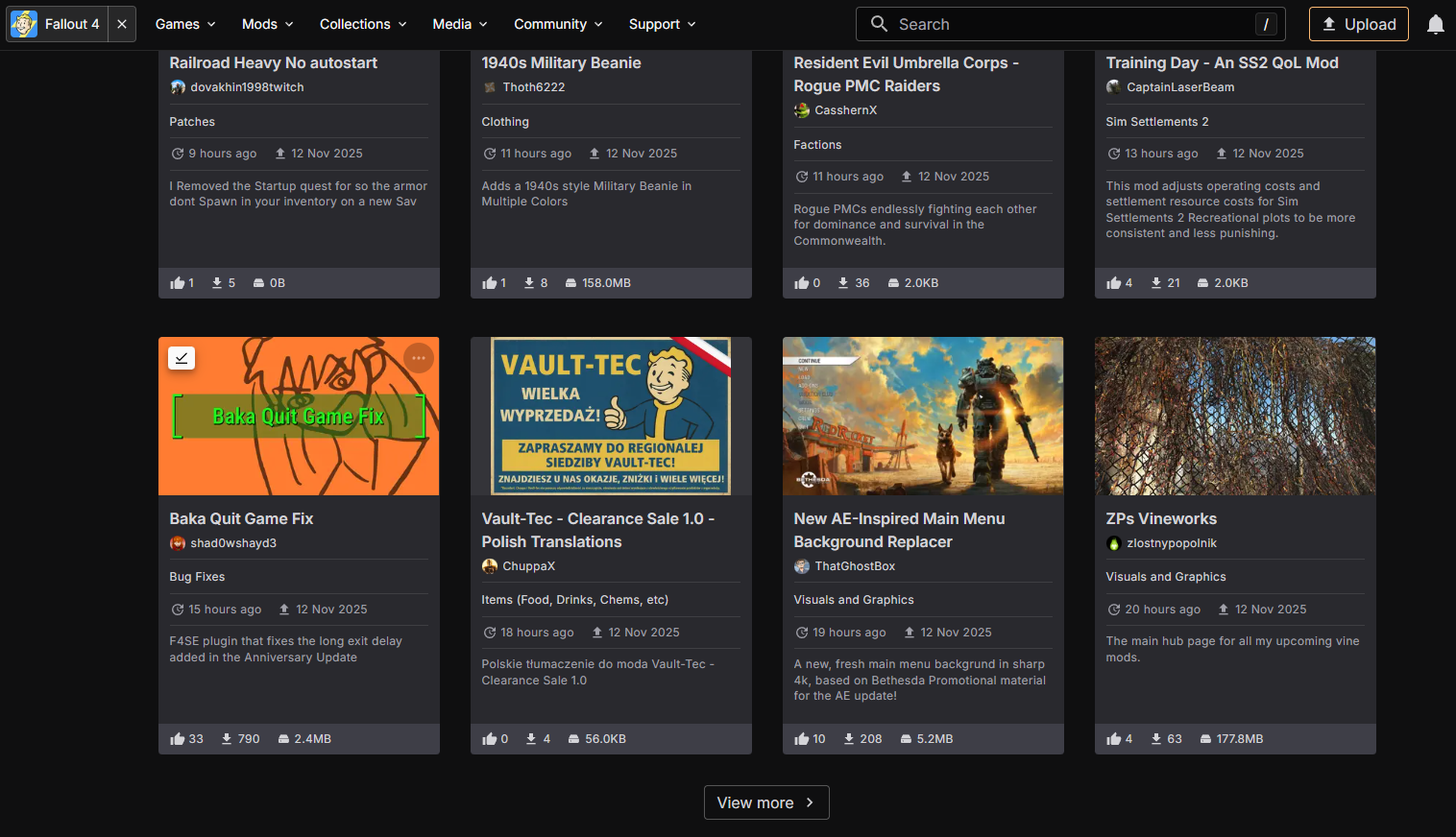Click the Fallout 4 game icon
1456x837 pixels.
24,24
